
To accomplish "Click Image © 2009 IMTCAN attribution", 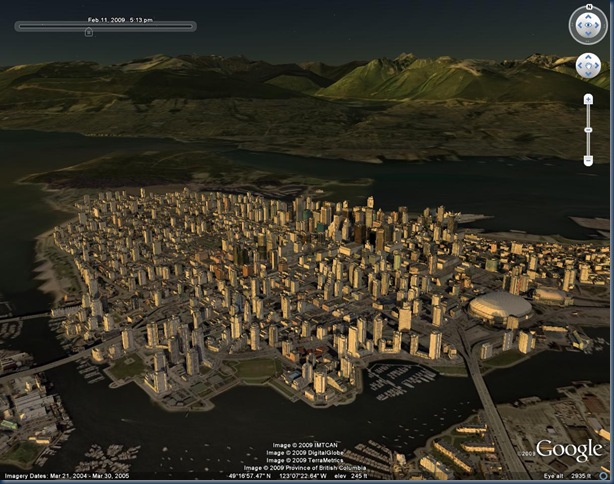I will [x=305, y=445].
